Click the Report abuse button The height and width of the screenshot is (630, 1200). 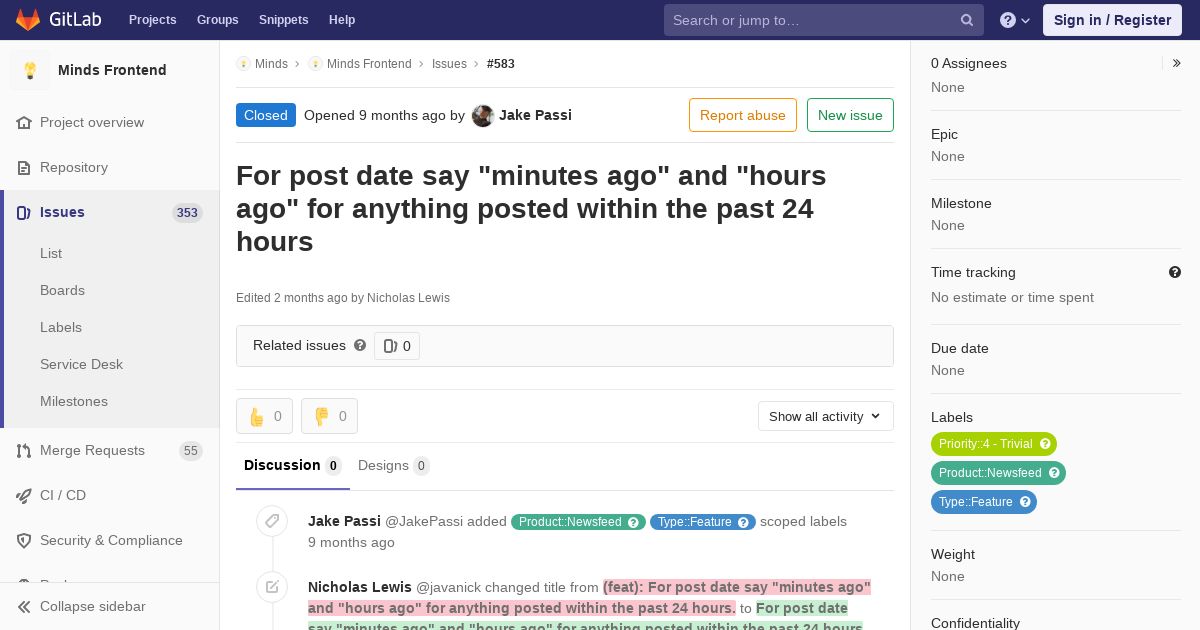(x=743, y=115)
